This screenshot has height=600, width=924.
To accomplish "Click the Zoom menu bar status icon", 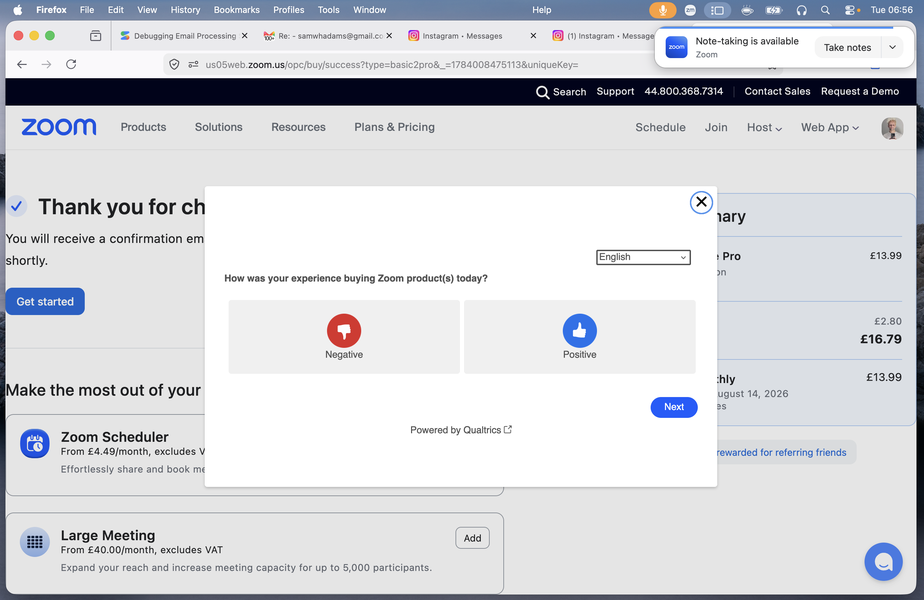I will (690, 10).
